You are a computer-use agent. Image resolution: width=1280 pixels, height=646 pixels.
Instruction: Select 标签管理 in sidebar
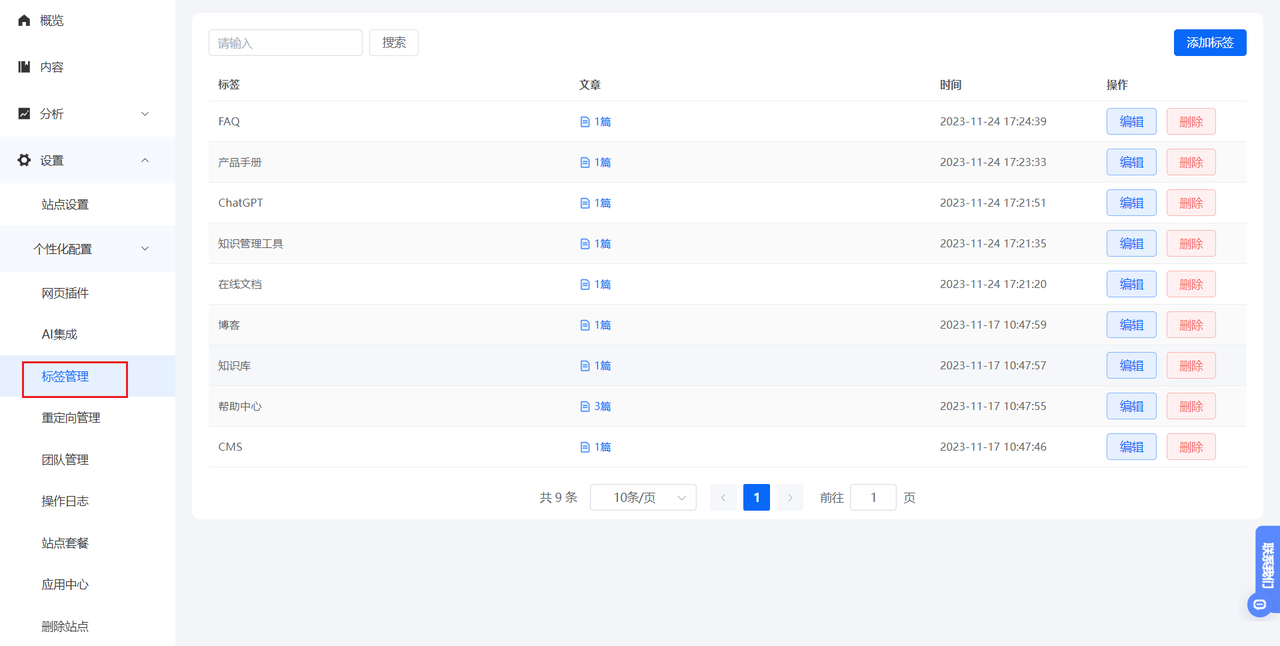click(x=65, y=377)
